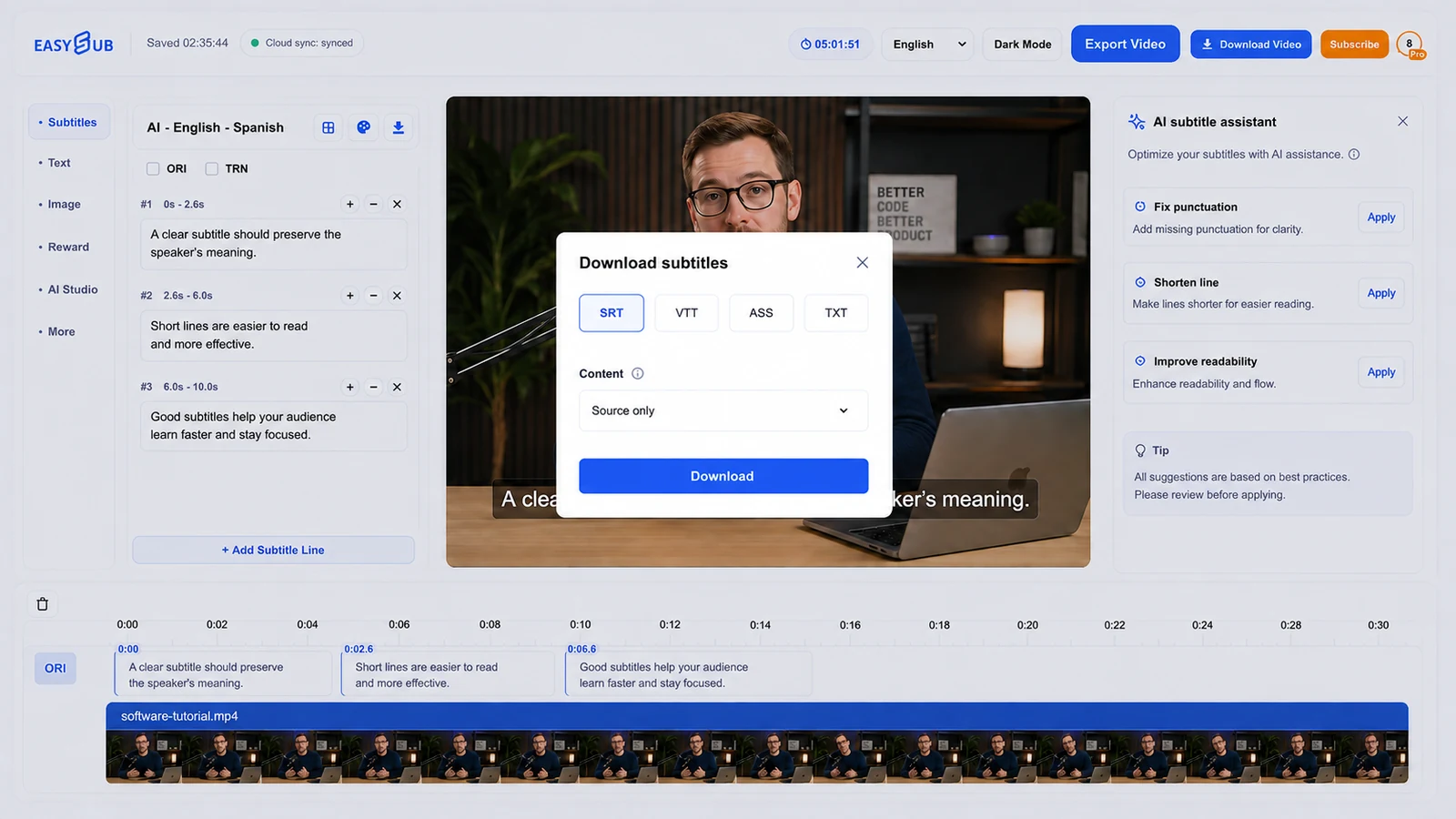Screen dimensions: 1456x819
Task: Click the download subtitles arrow icon
Action: 399,127
